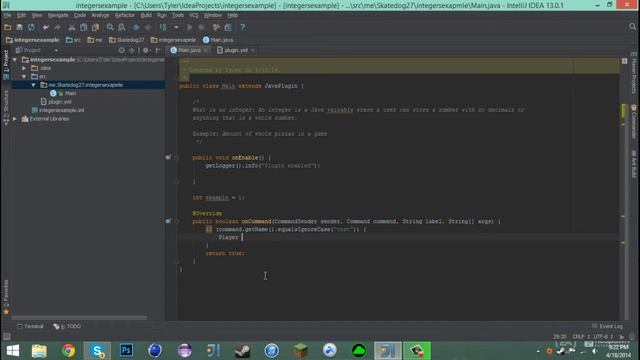The height and width of the screenshot is (360, 640).
Task: Click the Find magnifier icon
Action: 110,27
